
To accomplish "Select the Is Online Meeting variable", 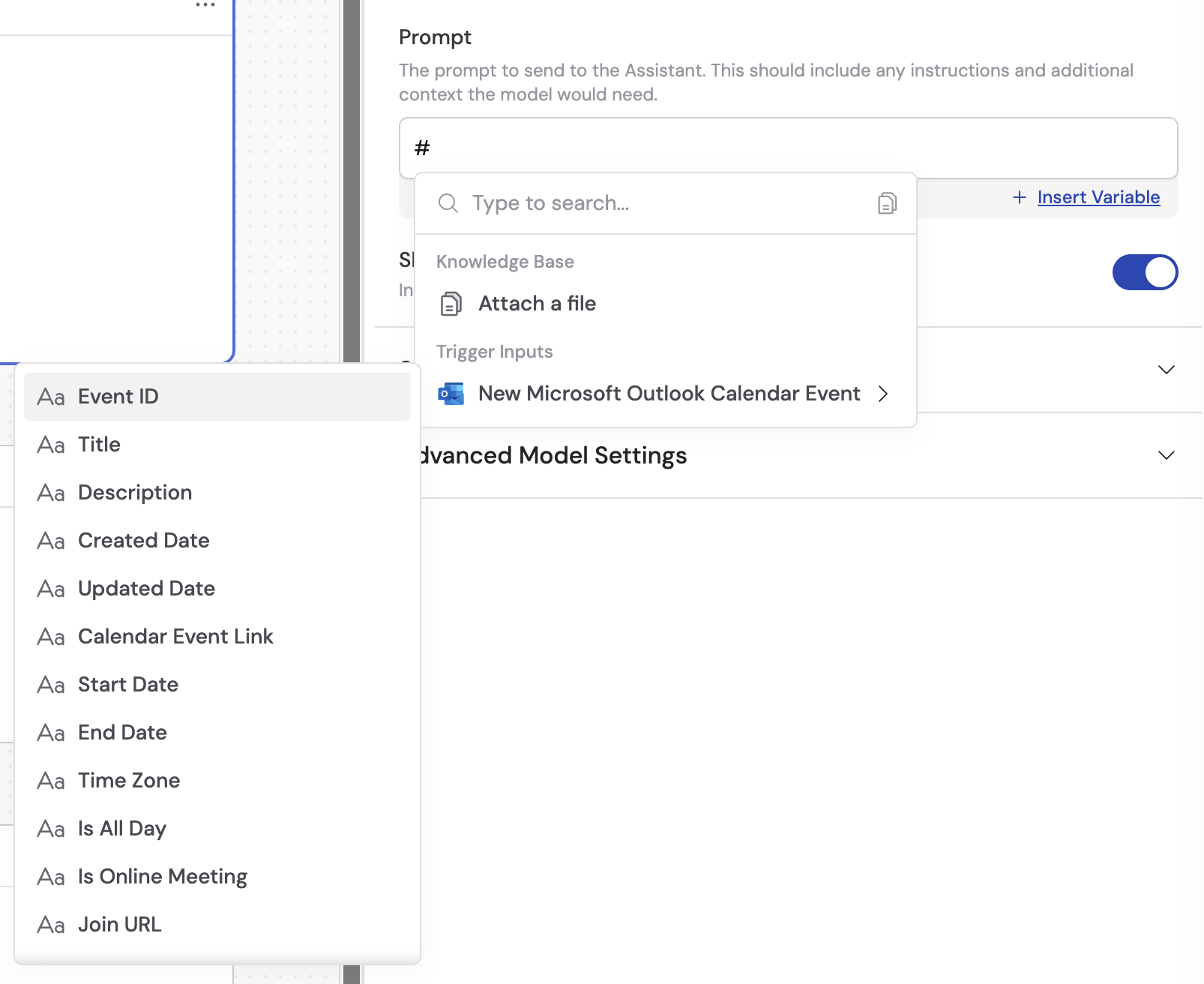I will (162, 877).
